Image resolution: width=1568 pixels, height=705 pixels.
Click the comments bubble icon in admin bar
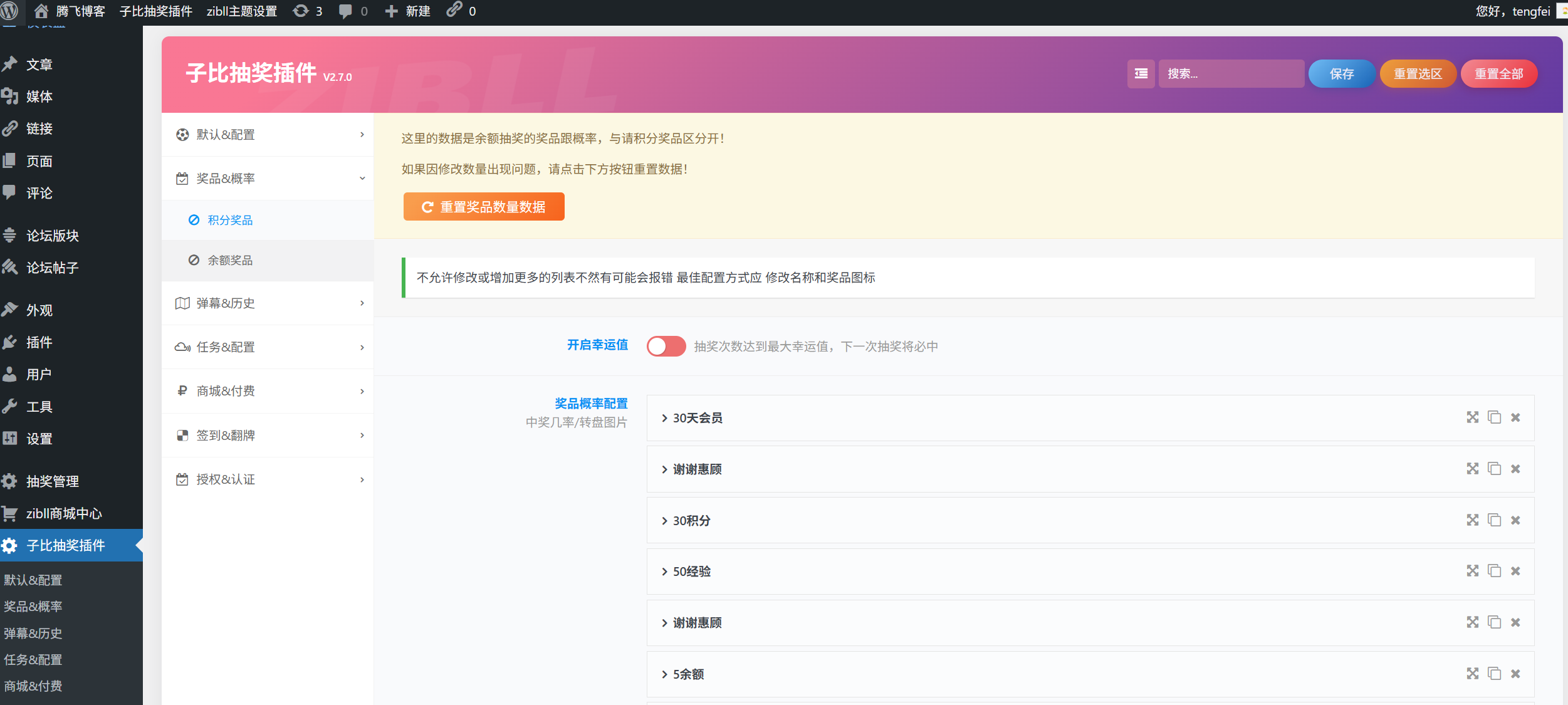point(344,11)
